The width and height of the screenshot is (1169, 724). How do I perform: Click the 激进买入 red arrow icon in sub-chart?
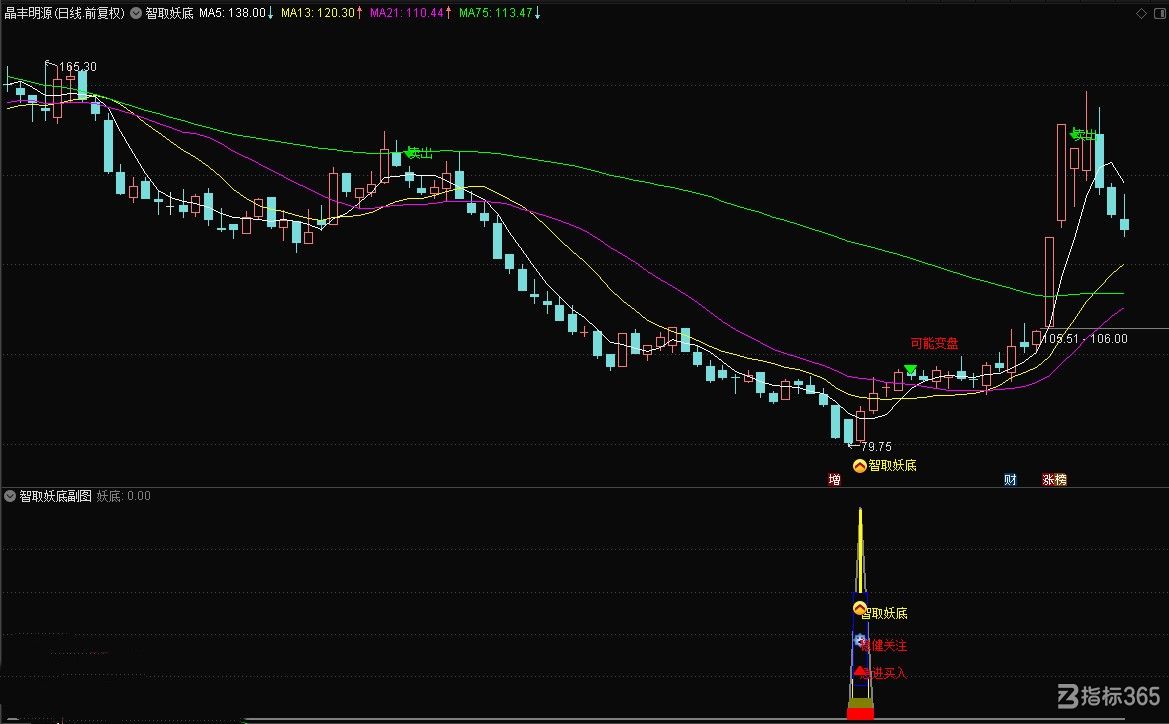[860, 671]
